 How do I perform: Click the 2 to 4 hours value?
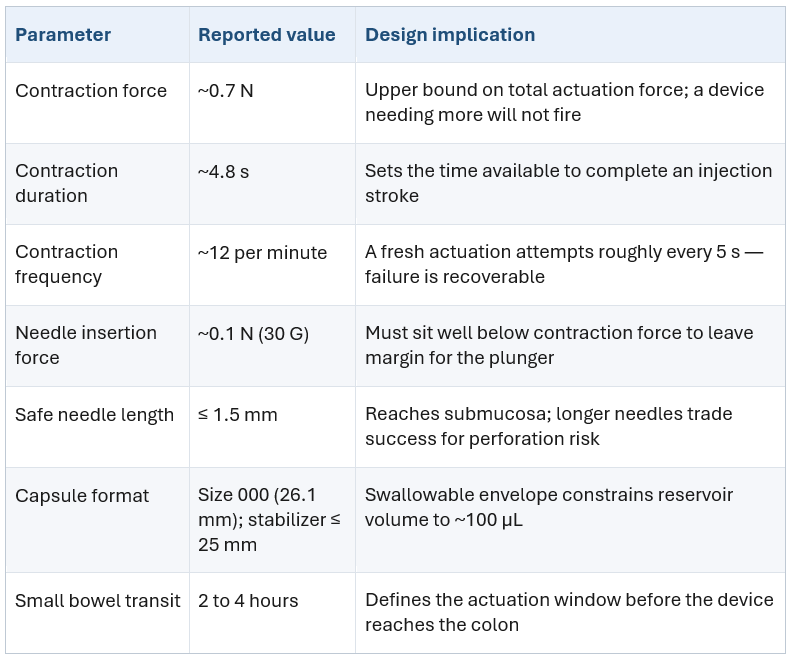[x=248, y=600]
